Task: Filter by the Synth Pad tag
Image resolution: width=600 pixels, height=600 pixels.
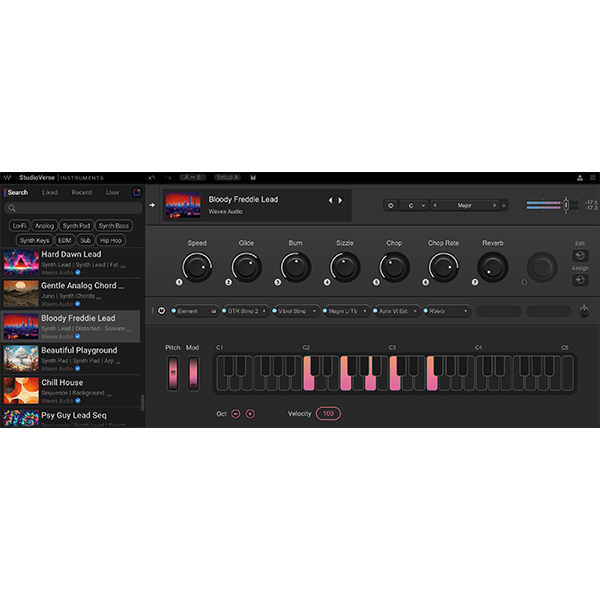Action: pyautogui.click(x=76, y=226)
